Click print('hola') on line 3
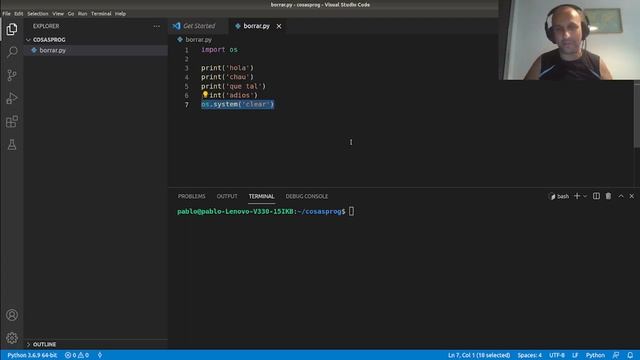Image resolution: width=640 pixels, height=360 pixels. (227, 68)
